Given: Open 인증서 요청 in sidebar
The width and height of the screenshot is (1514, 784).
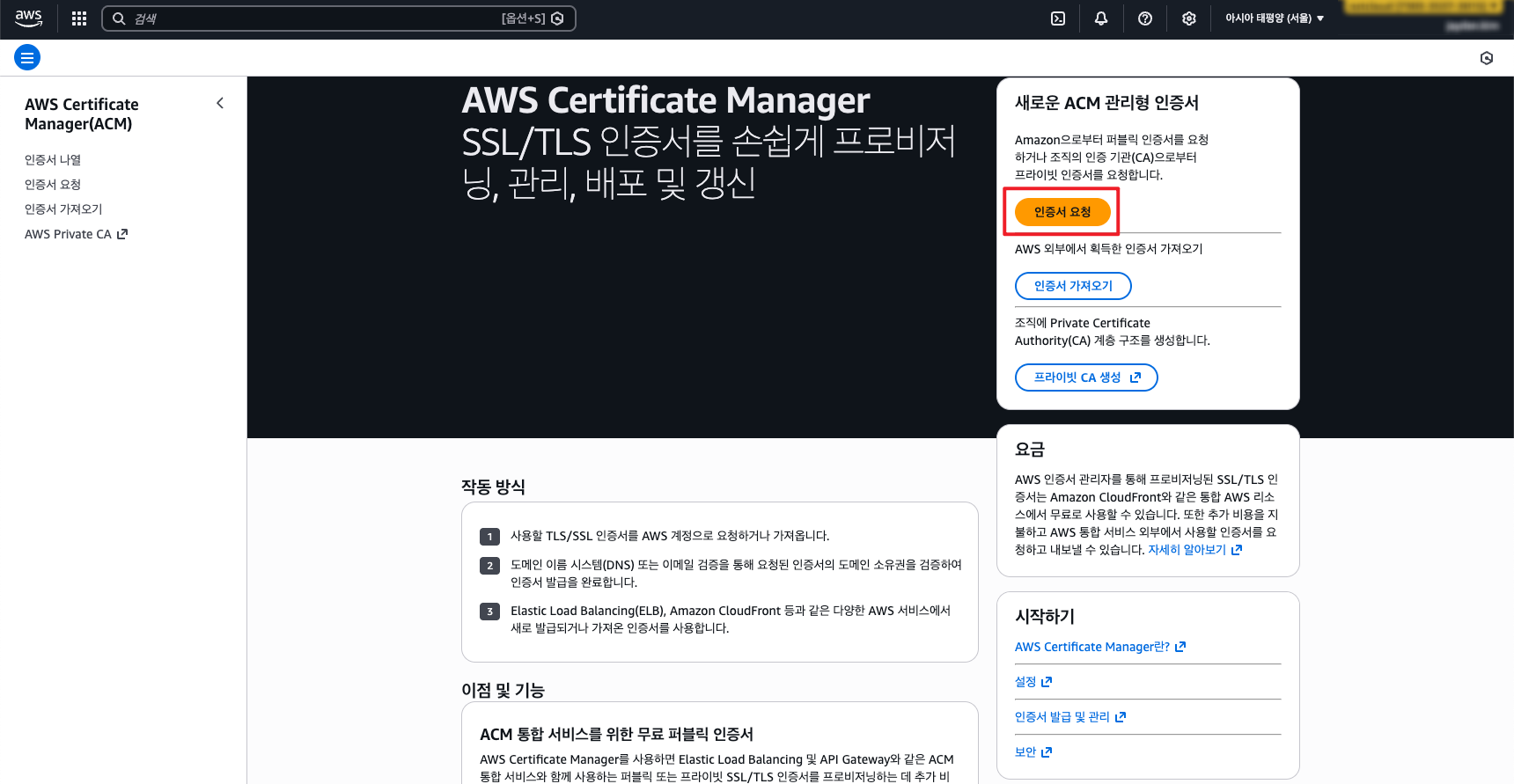Looking at the screenshot, I should pos(53,184).
